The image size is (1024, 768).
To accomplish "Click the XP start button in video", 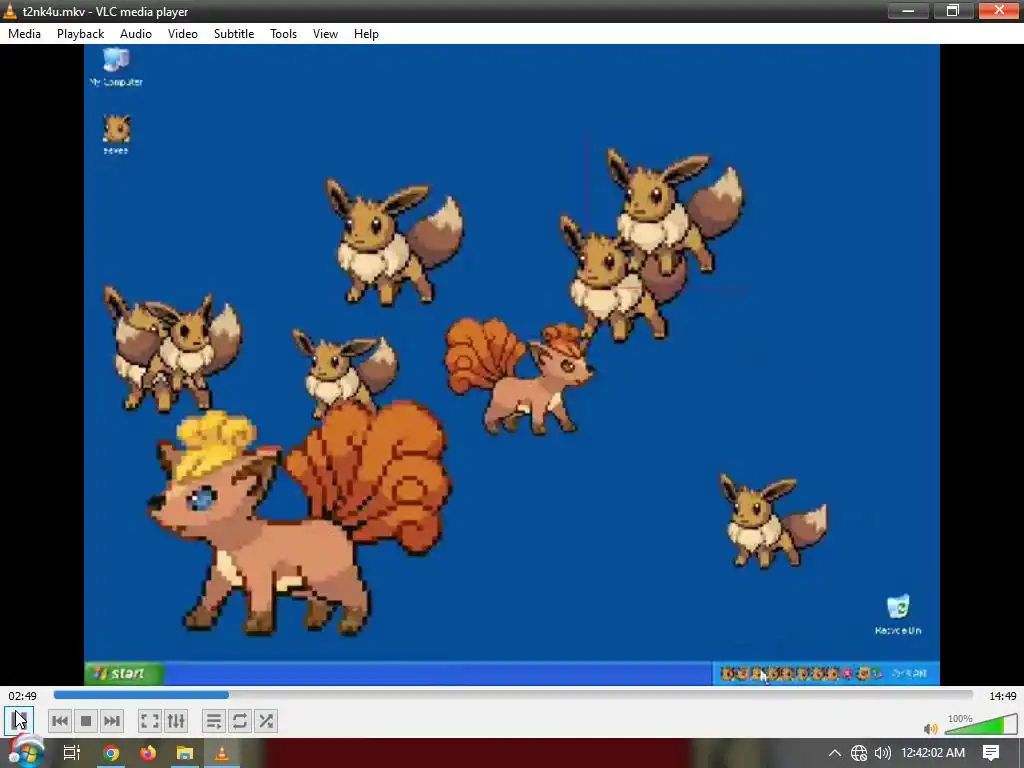I will tap(123, 673).
